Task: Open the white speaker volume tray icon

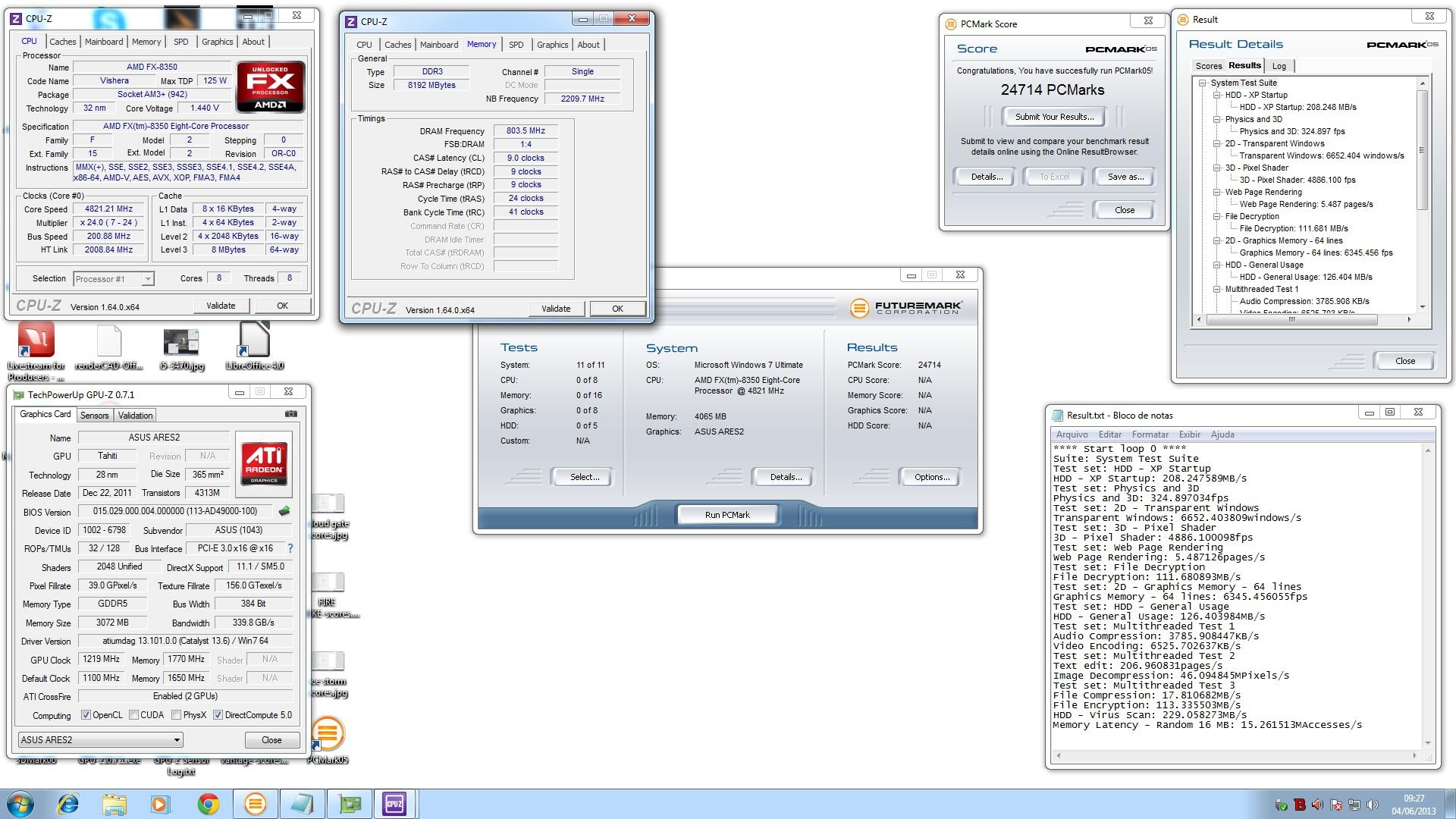Action: 1372,805
